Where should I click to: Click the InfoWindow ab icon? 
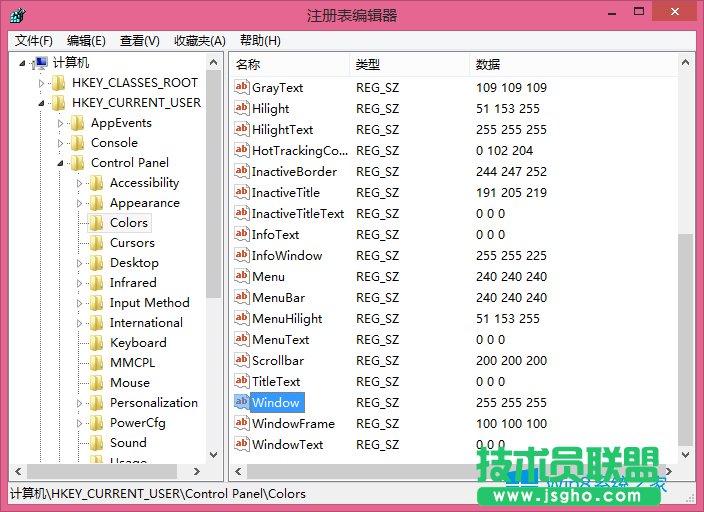click(x=242, y=255)
